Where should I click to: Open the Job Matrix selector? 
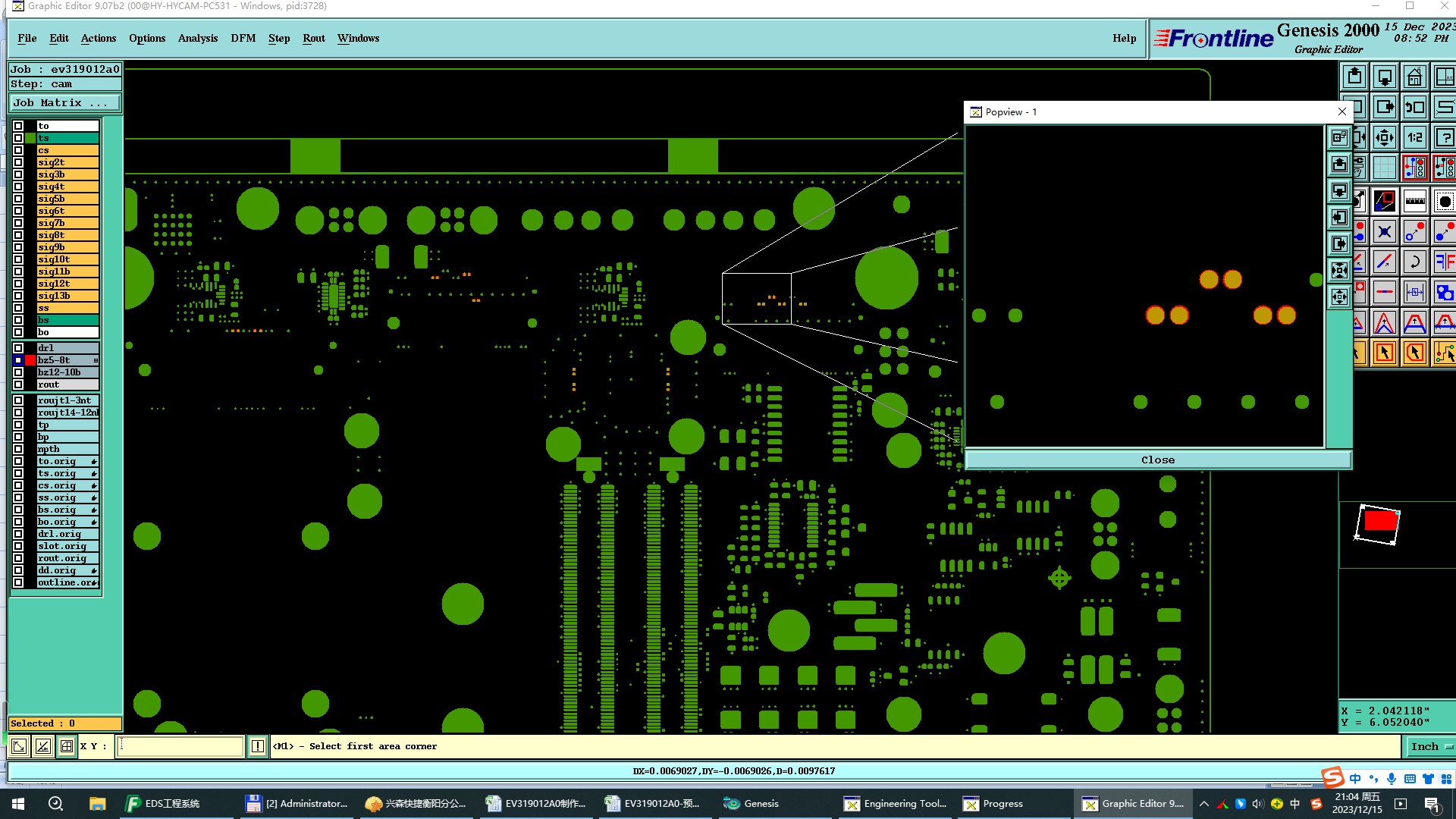tap(64, 103)
